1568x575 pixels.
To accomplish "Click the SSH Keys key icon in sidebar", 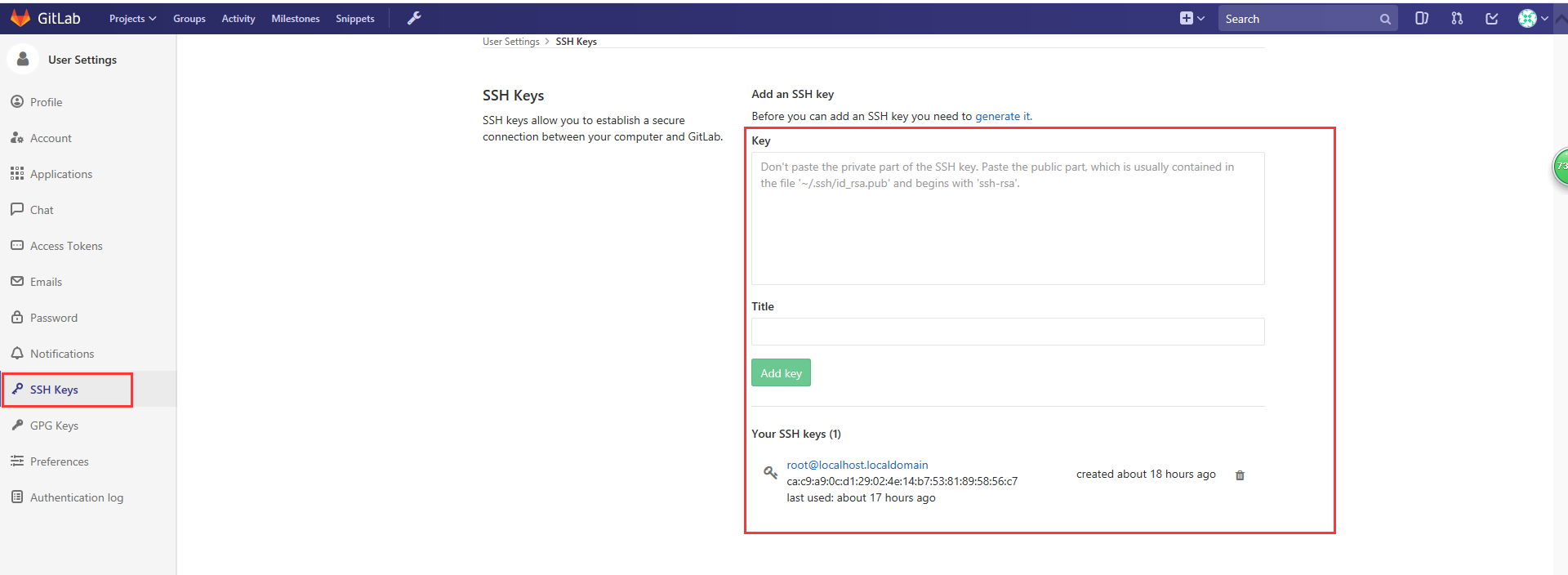I will [x=17, y=389].
